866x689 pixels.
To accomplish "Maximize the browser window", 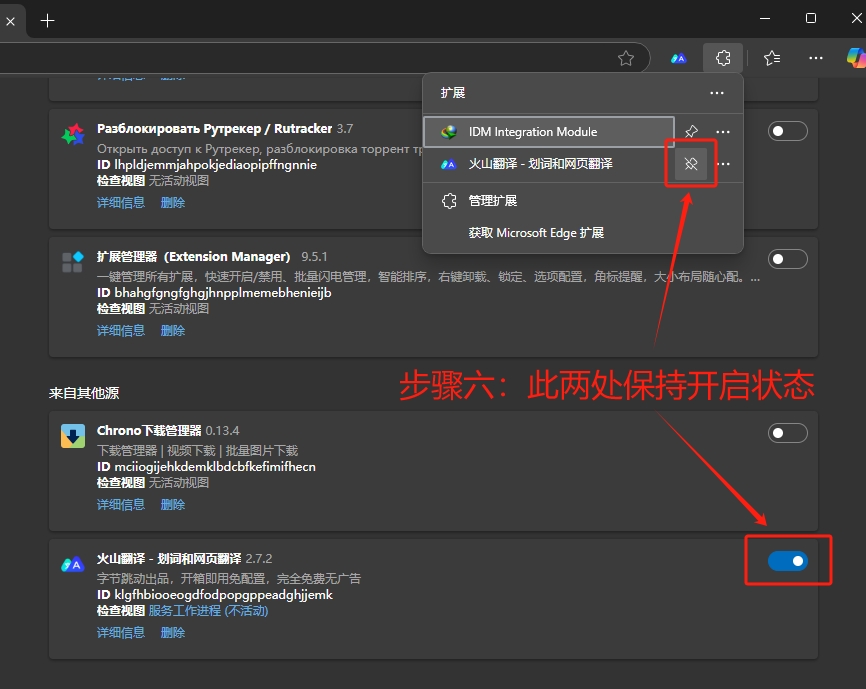I will 811,18.
